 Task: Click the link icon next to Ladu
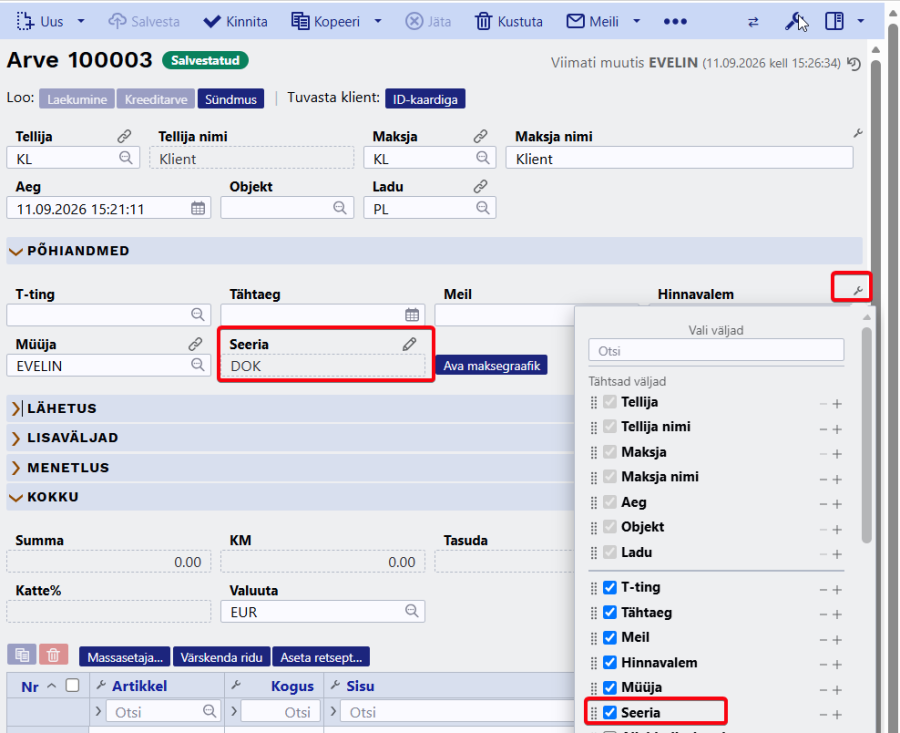pos(480,186)
